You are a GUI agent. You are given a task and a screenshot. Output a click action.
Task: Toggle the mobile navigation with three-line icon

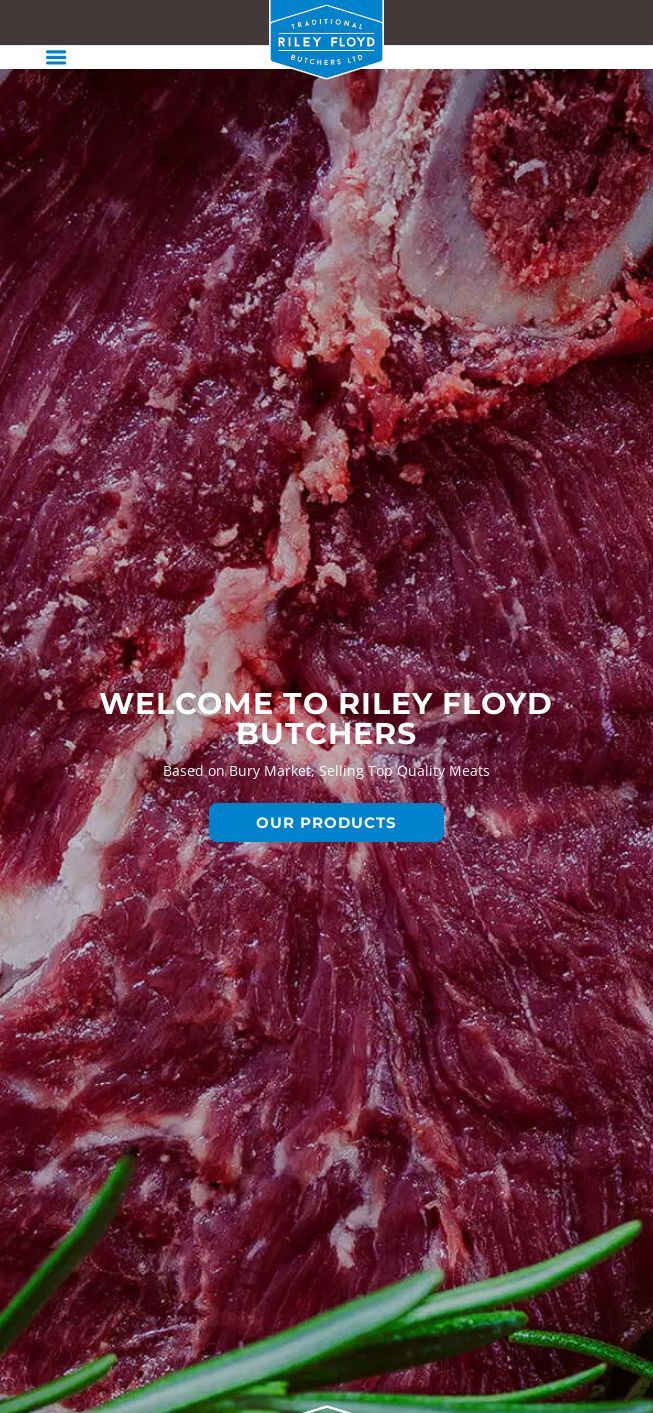pyautogui.click(x=56, y=57)
